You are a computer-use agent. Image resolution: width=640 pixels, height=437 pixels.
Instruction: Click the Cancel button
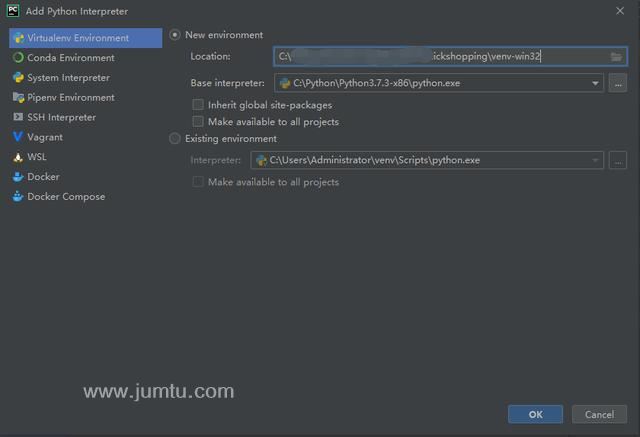tap(599, 414)
